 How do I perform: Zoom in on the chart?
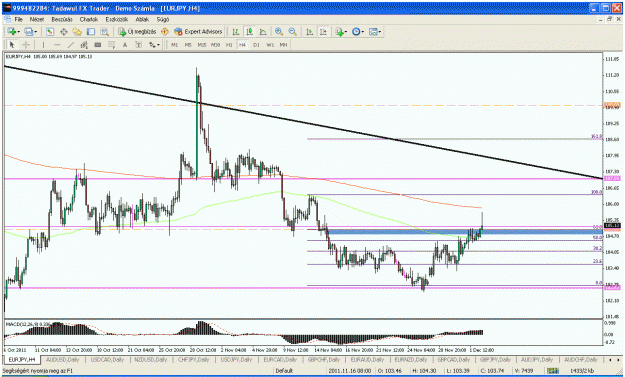[x=279, y=31]
